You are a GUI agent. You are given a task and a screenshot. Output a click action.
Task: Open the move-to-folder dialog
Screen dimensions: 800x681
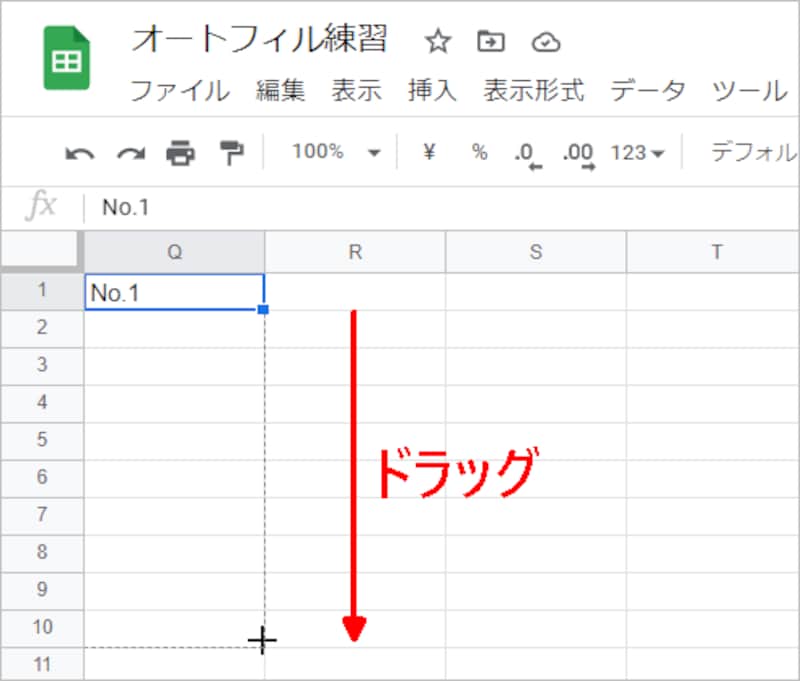tap(491, 42)
